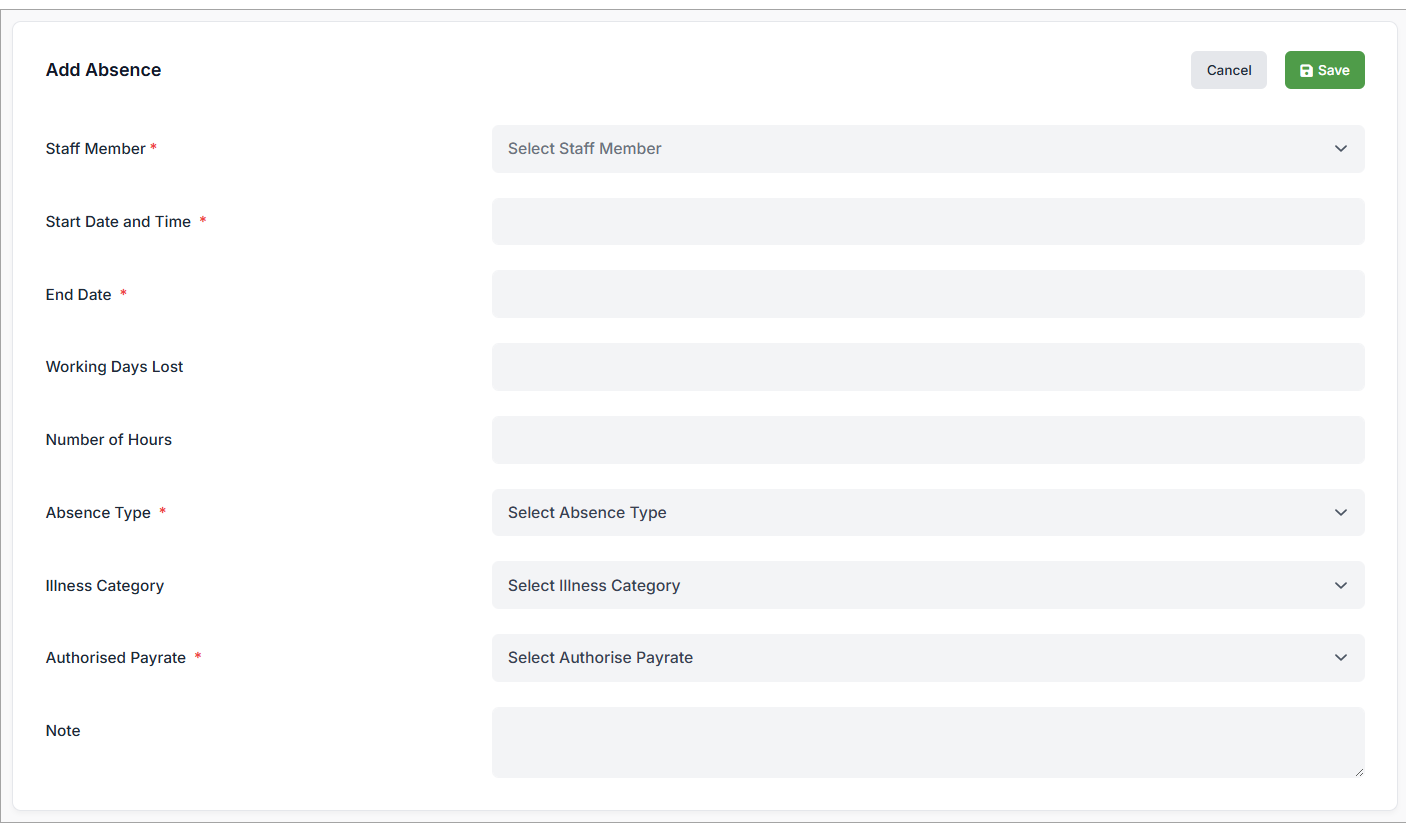
Task: Click the Number of Hours field
Action: click(x=928, y=440)
